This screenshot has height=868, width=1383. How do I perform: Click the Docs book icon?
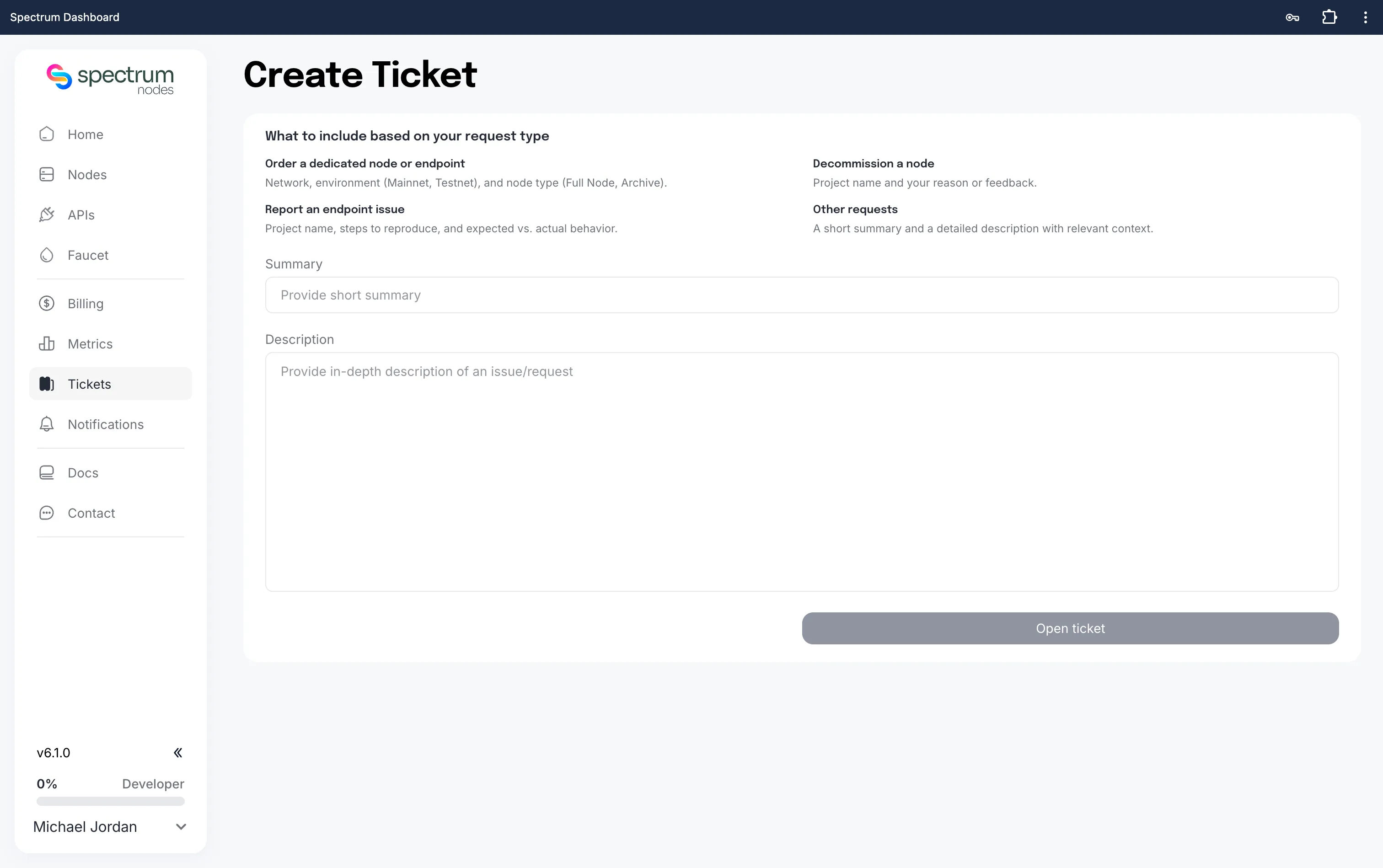(x=47, y=472)
